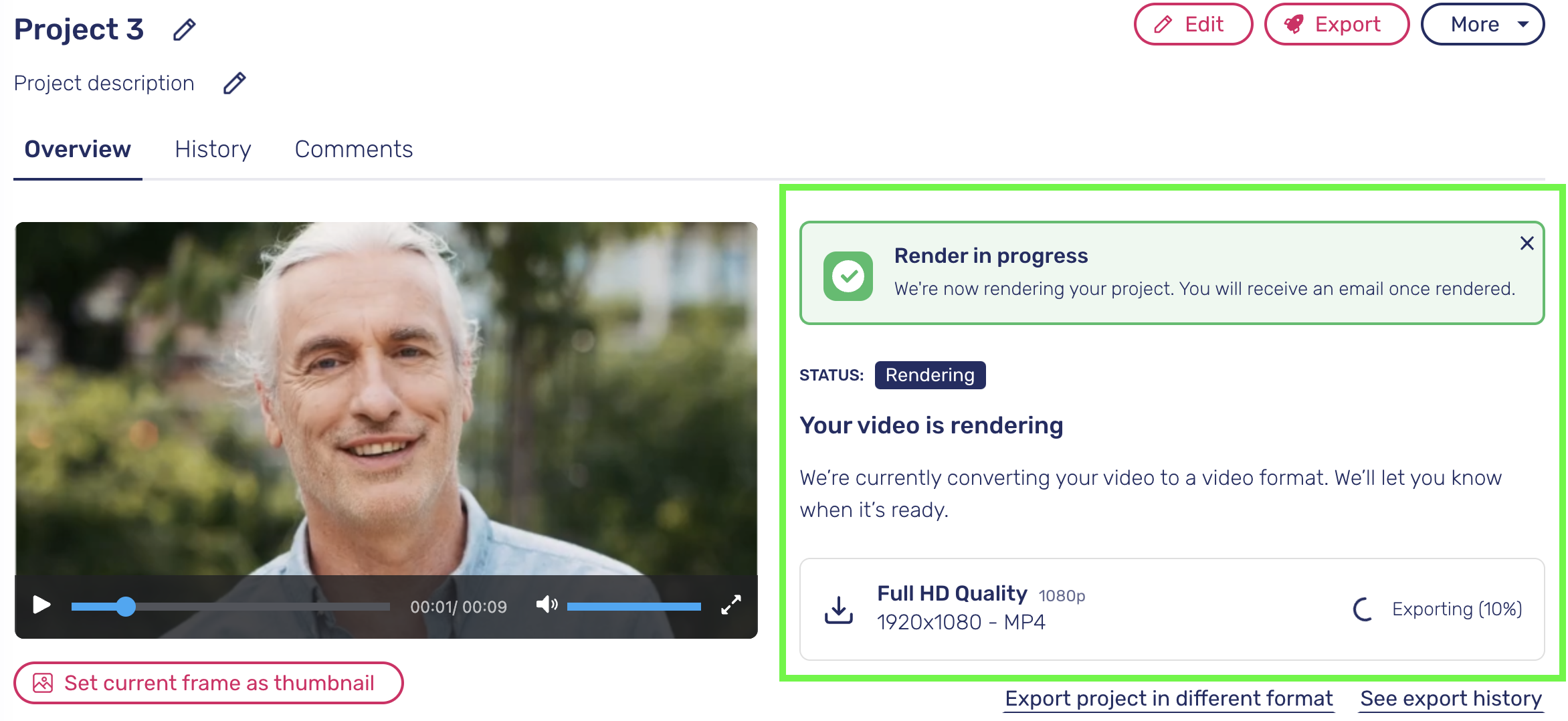Open the Edit button with pencil

click(x=1193, y=25)
